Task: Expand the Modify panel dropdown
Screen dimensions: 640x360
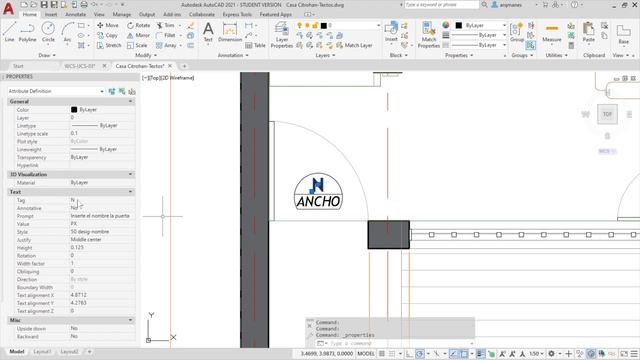Action: [146, 55]
